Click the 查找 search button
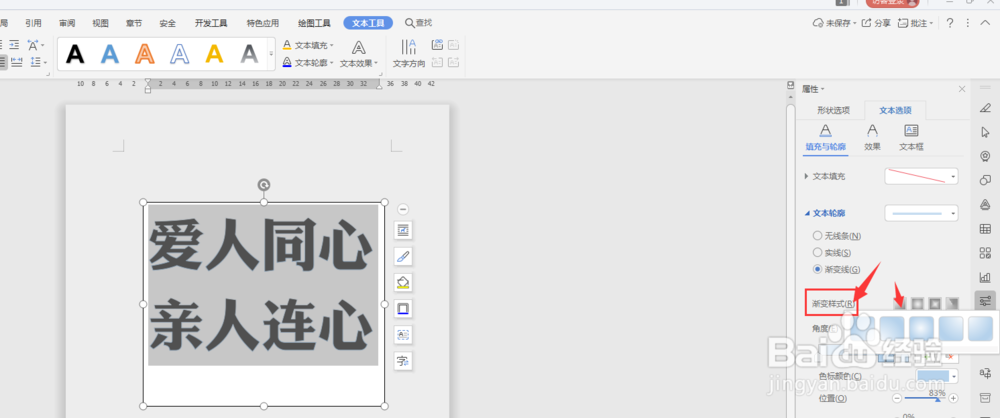The image size is (1000, 418). pos(418,23)
